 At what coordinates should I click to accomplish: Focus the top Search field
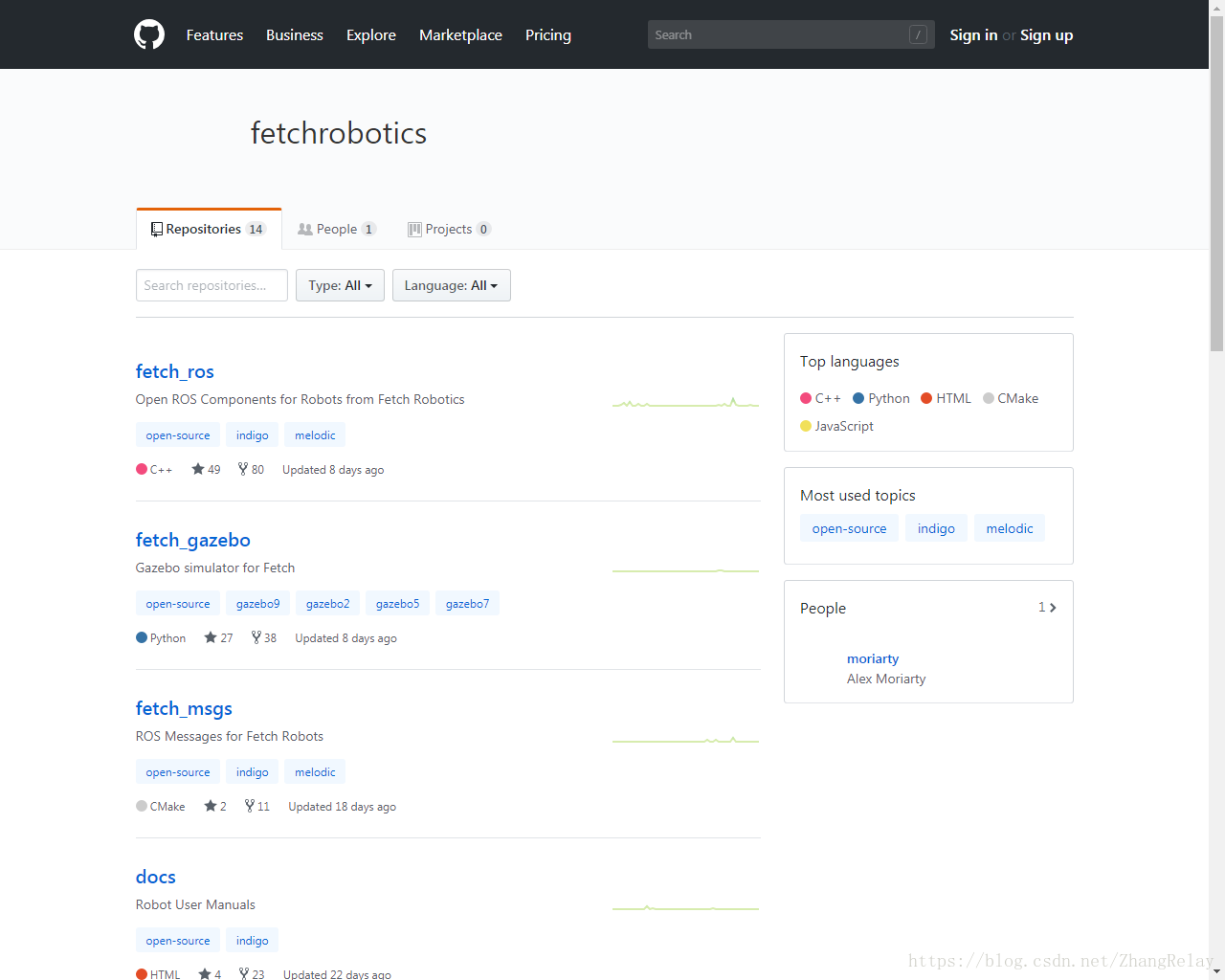tap(791, 34)
